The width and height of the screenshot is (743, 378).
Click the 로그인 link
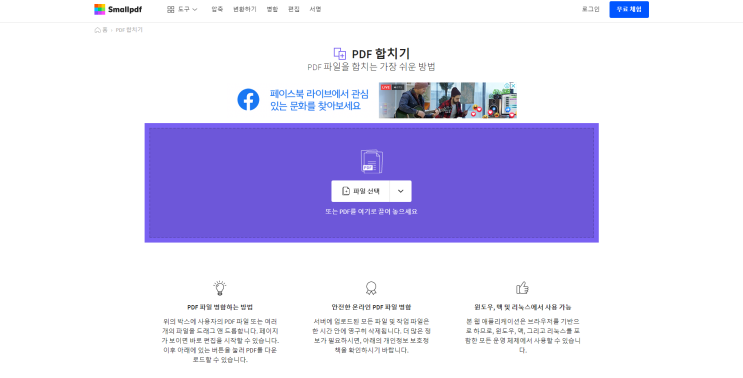590,9
